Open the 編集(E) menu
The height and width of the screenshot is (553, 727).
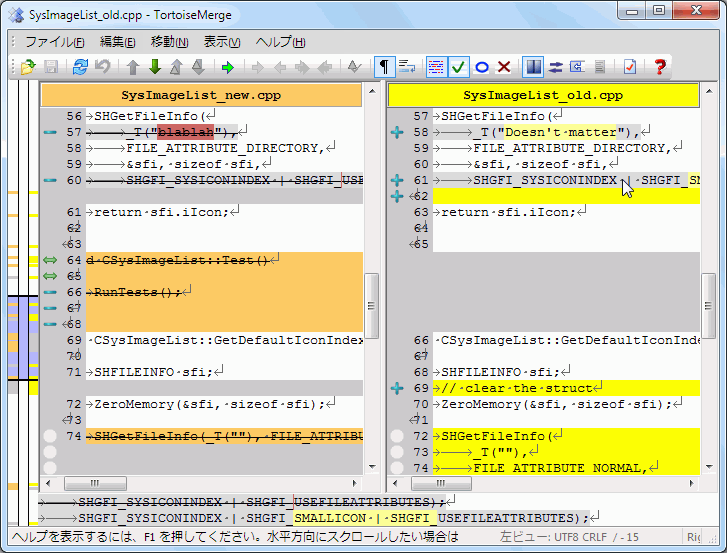117,42
